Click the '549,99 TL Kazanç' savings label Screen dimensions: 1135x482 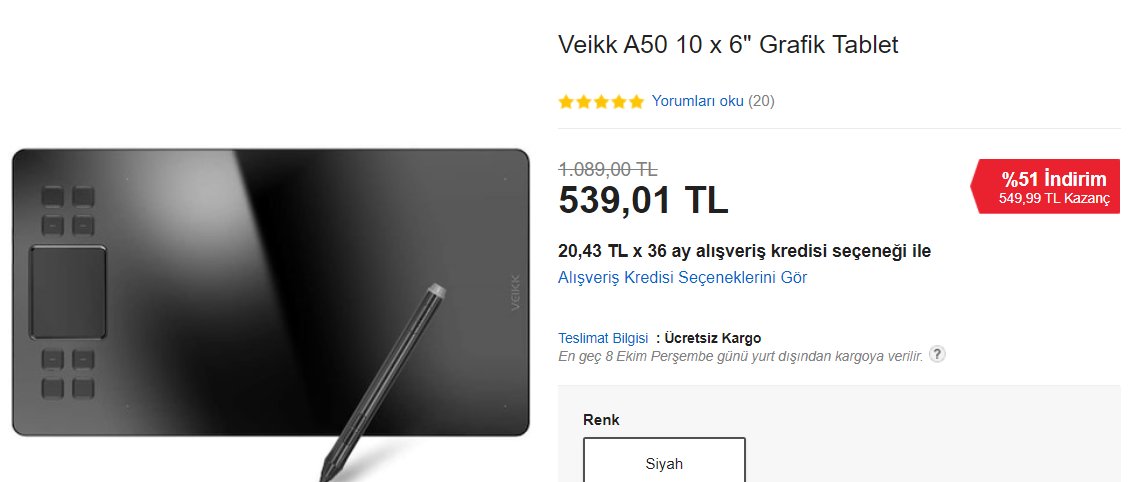click(x=1054, y=199)
